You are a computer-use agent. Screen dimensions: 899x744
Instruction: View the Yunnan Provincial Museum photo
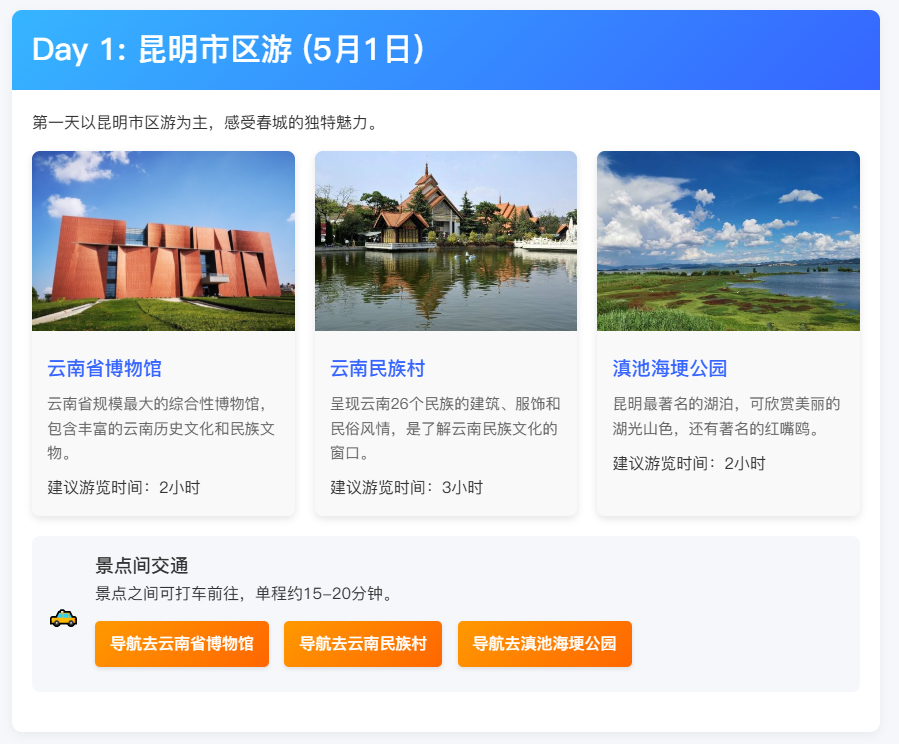[x=163, y=241]
